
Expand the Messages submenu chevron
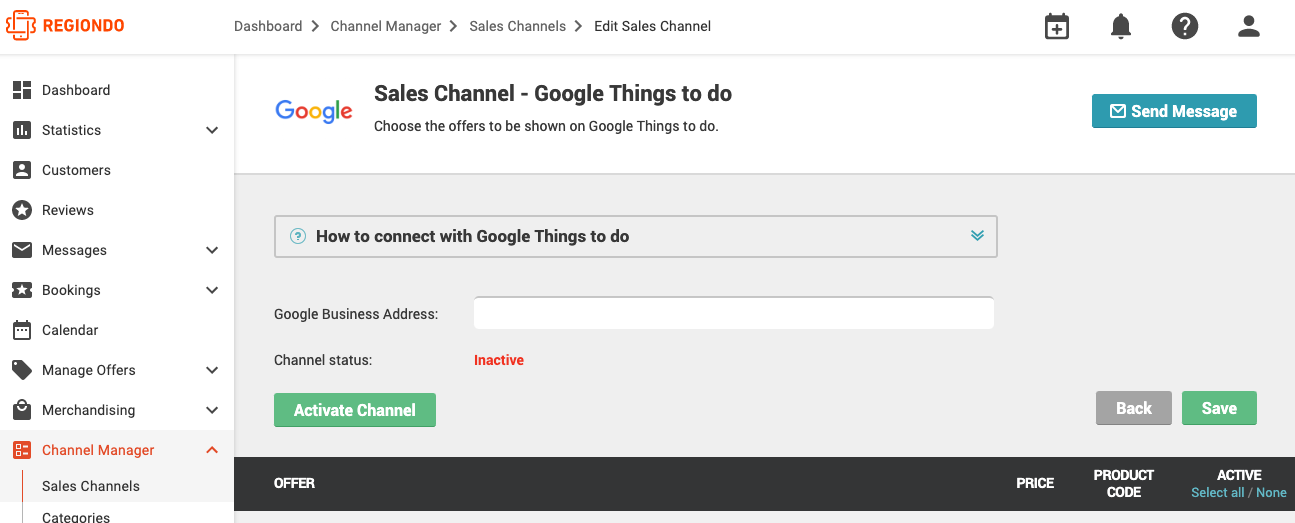point(212,250)
